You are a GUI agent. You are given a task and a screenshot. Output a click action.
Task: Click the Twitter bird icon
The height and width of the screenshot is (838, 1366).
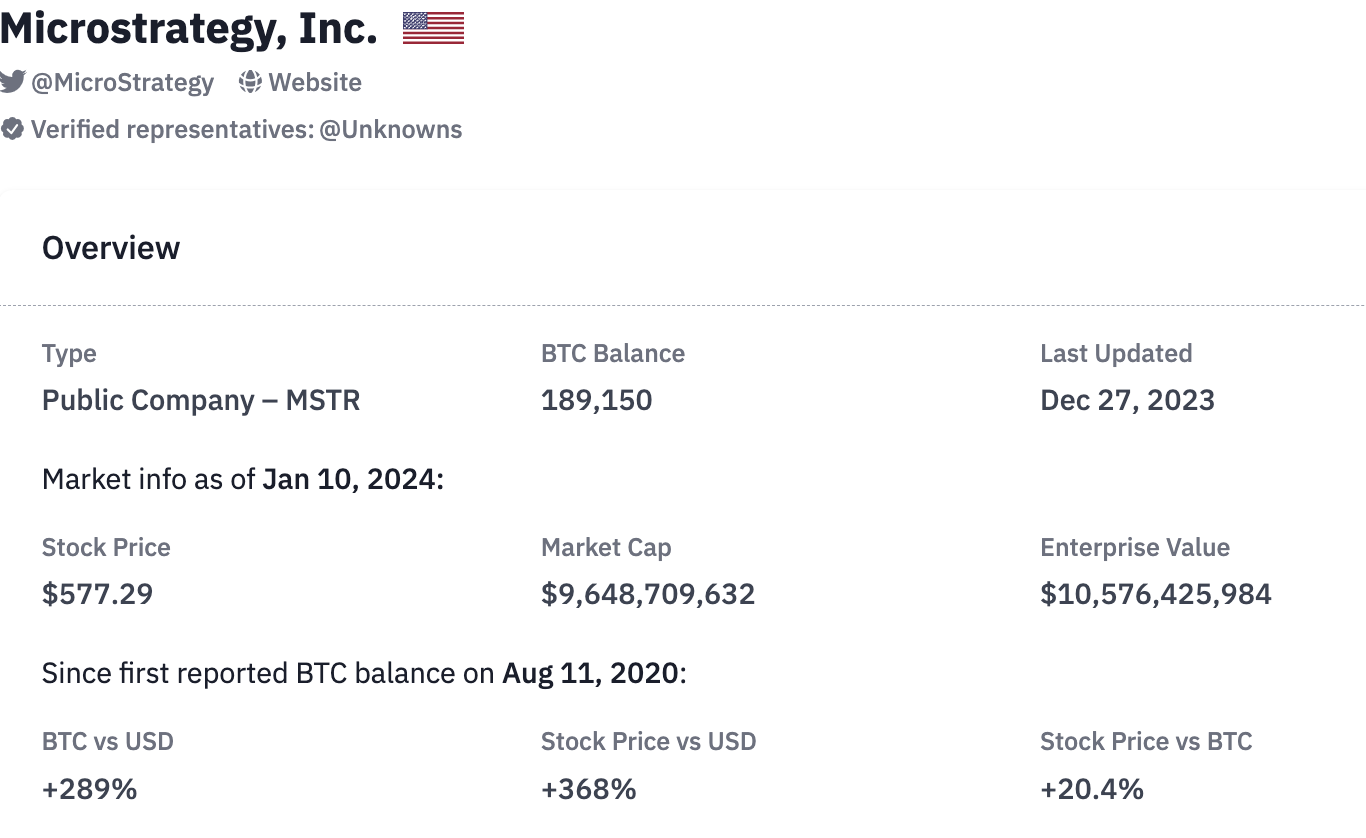12,82
